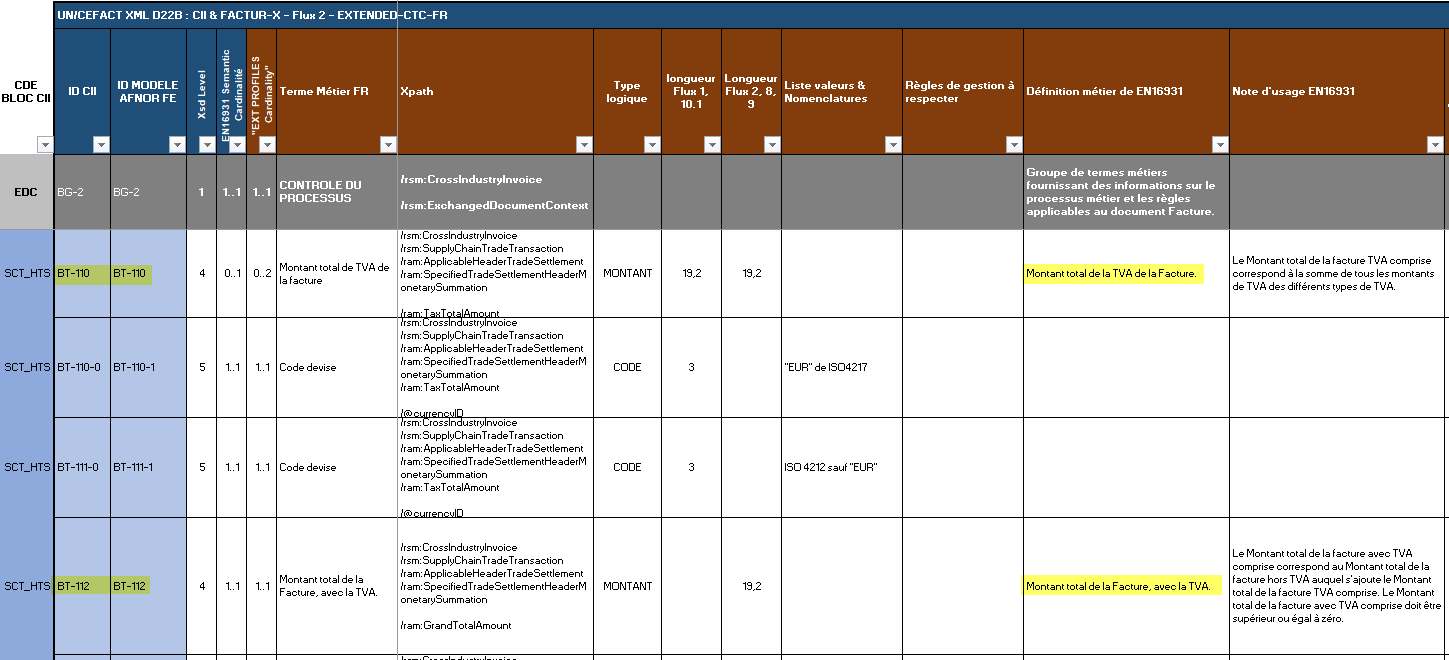The width and height of the screenshot is (1449, 660).
Task: Select SCT_HTS in the BT-111-0 row
Action: click(27, 467)
